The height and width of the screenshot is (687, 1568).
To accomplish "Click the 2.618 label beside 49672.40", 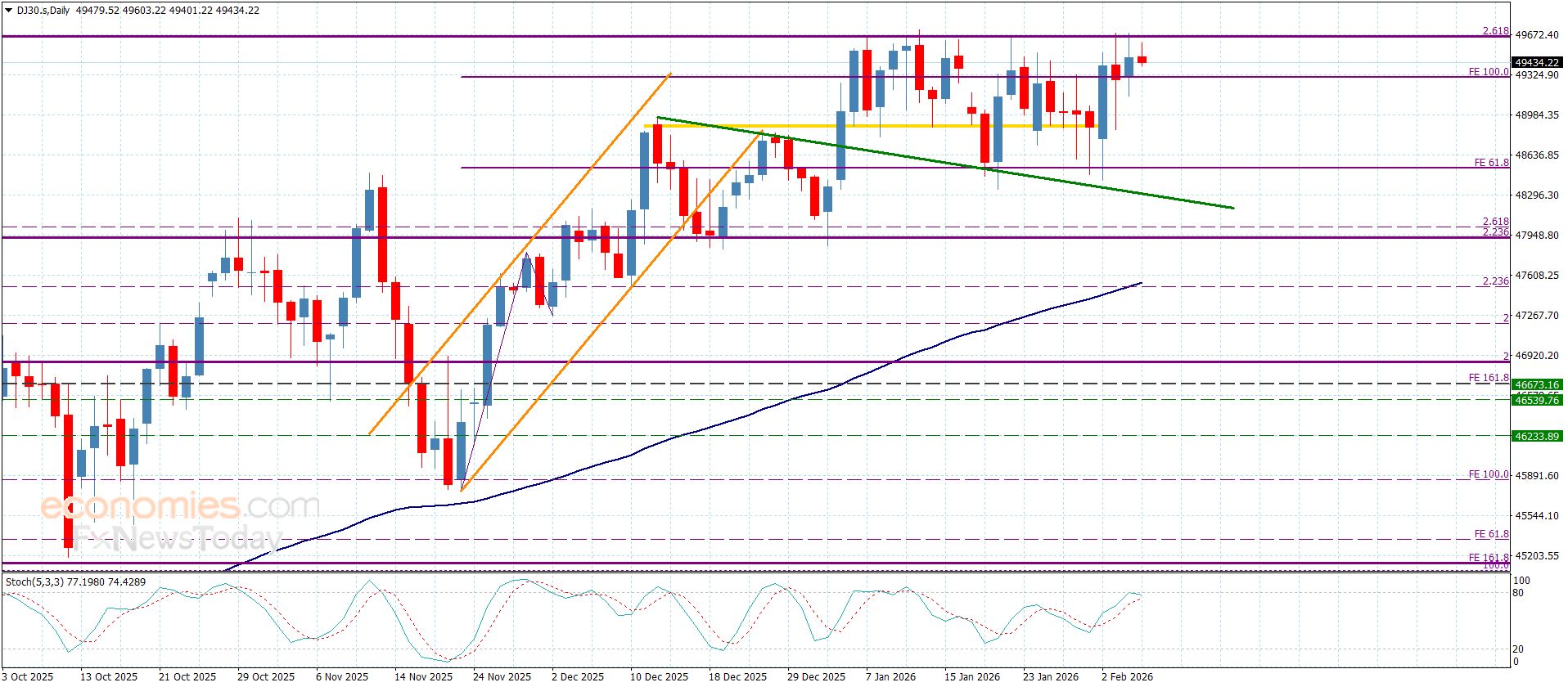I will [x=1496, y=31].
